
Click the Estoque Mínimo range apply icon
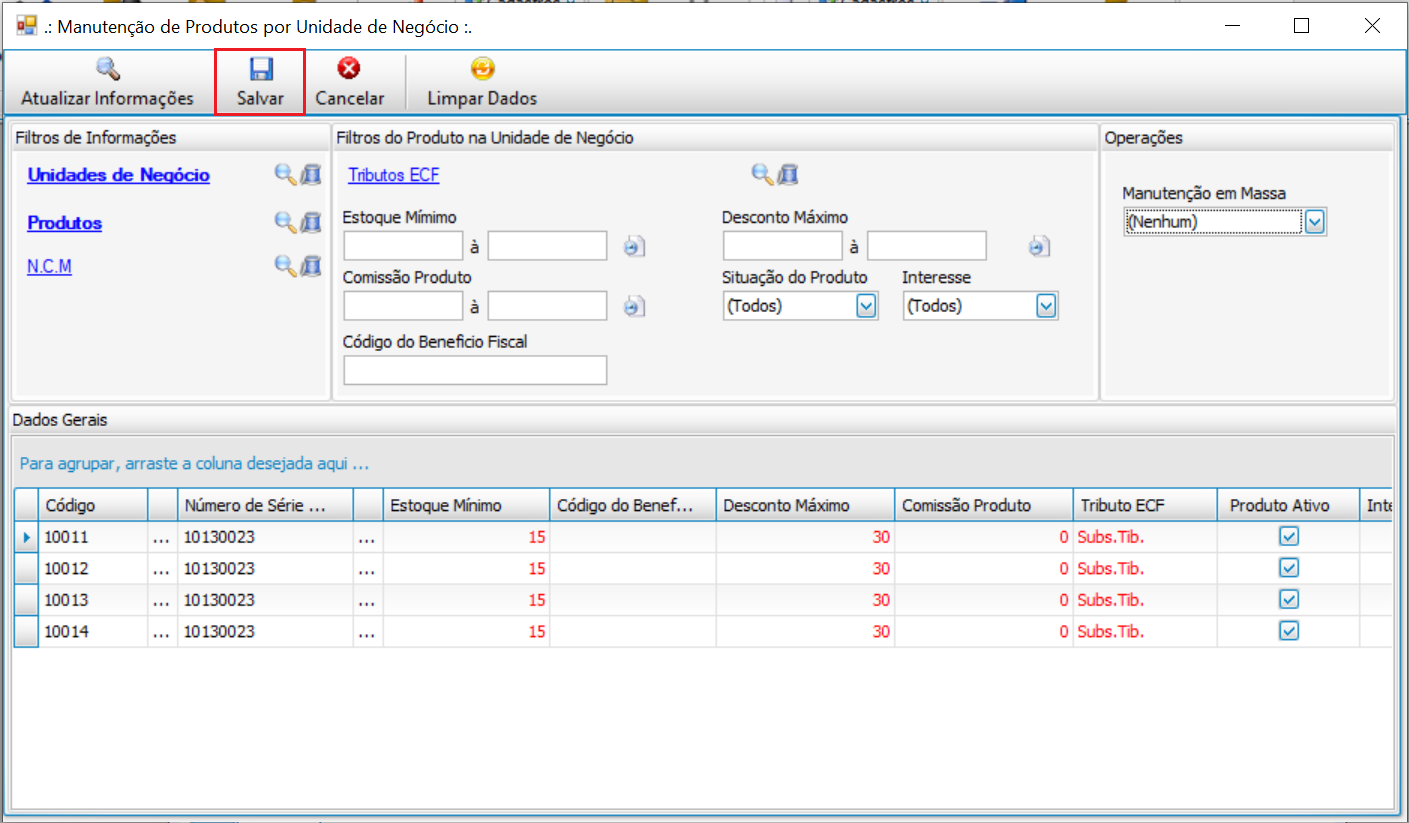pyautogui.click(x=634, y=247)
